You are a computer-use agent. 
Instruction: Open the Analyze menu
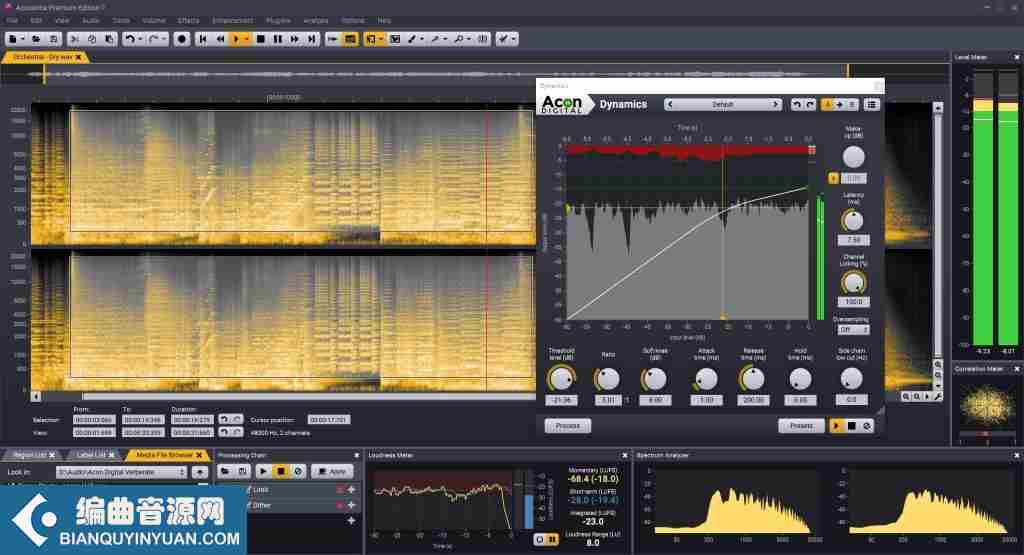click(316, 21)
